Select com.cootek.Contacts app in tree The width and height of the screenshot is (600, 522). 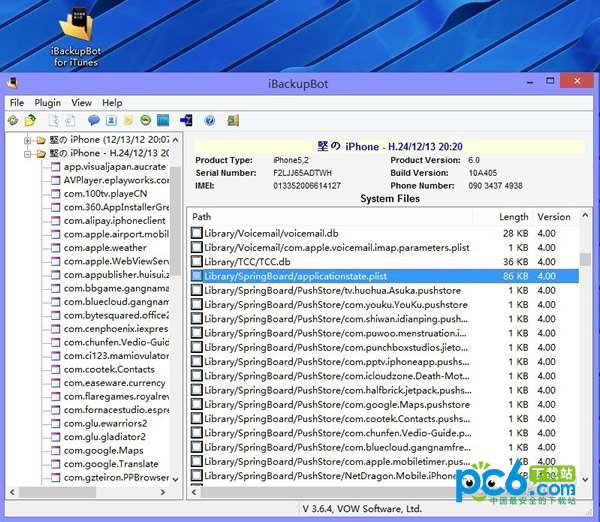(109, 369)
